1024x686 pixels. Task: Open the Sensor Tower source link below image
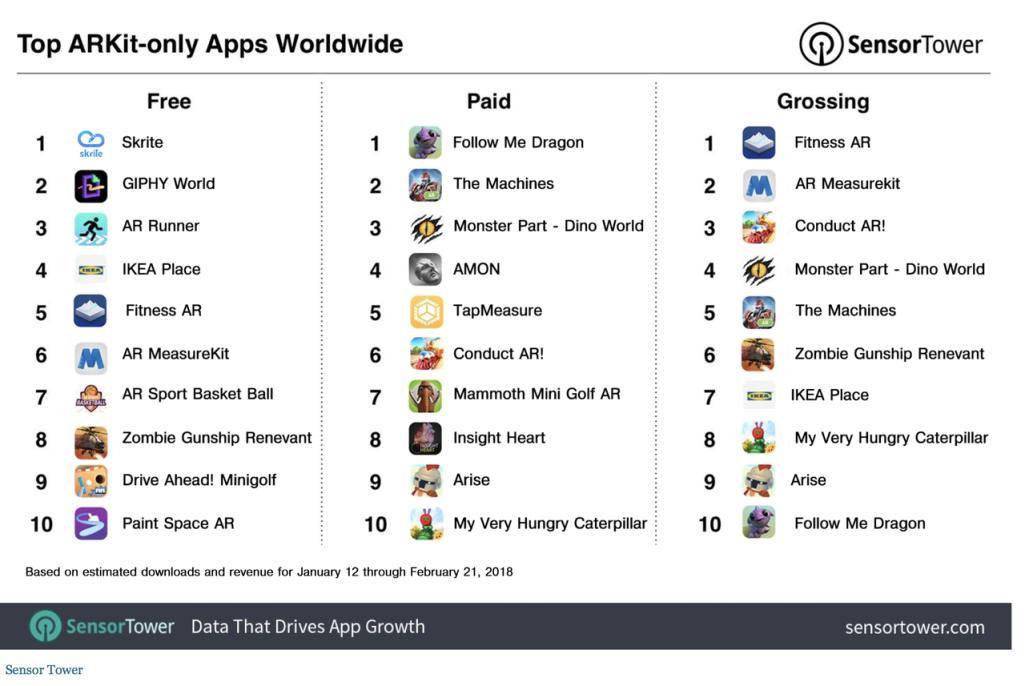point(44,670)
